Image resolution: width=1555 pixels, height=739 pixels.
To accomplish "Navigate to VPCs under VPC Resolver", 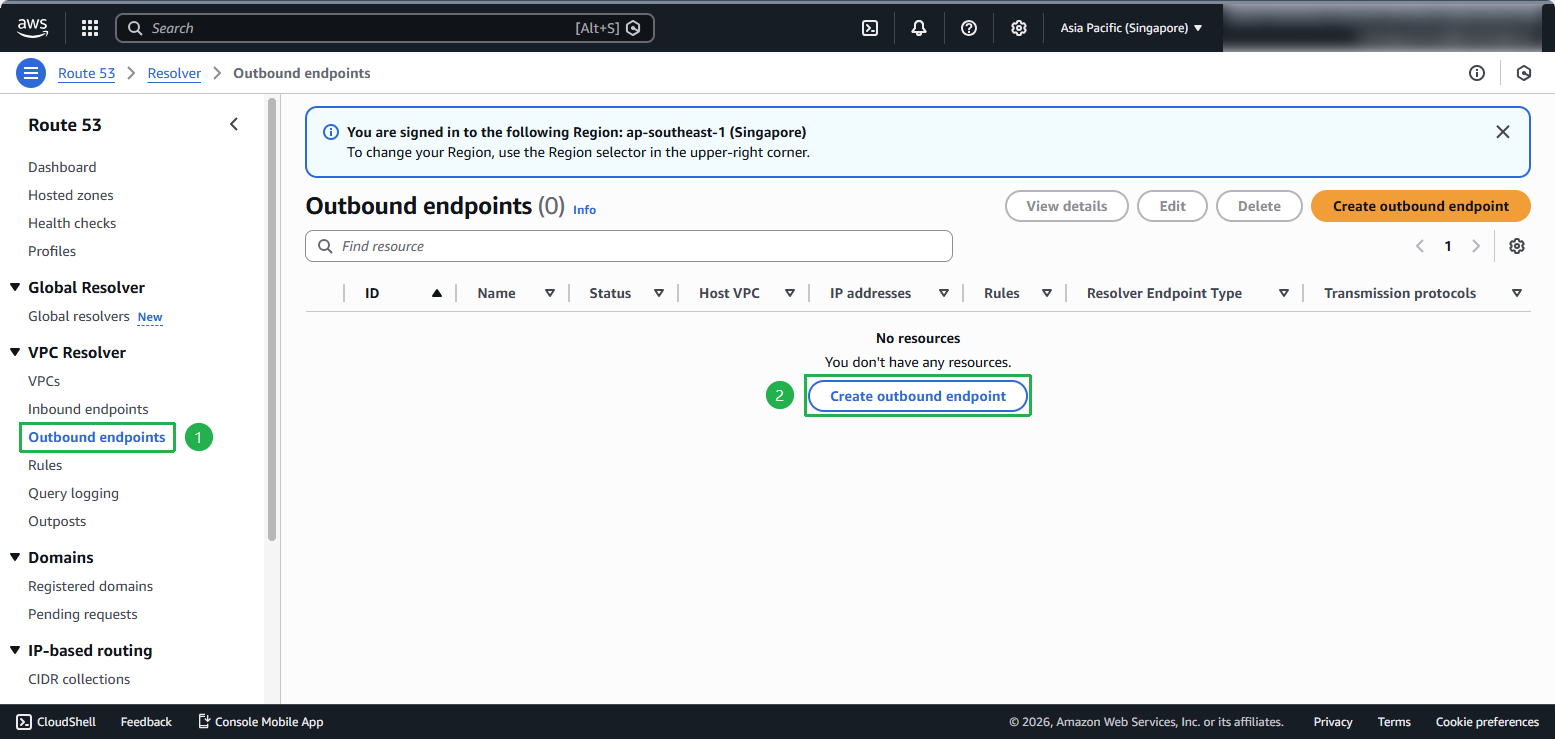I will point(44,381).
